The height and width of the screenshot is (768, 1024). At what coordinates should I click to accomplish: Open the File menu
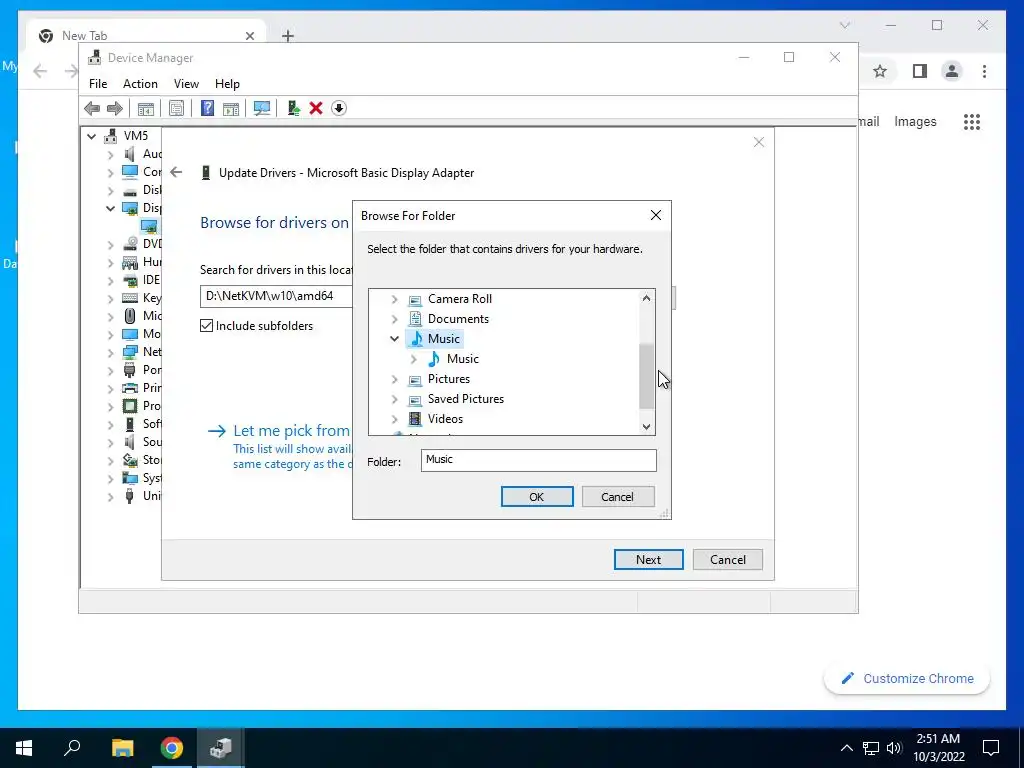pos(98,84)
